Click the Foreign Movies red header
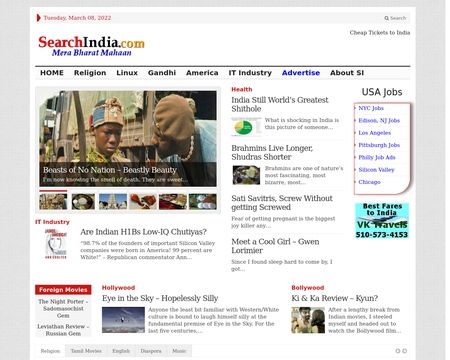This screenshot has width=450, height=360. pos(63,290)
